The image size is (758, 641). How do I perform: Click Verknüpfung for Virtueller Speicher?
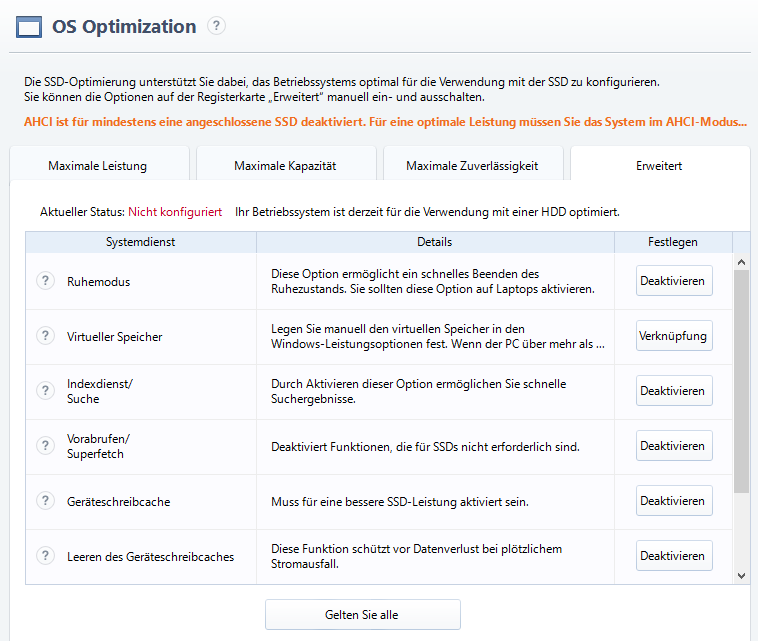[674, 336]
